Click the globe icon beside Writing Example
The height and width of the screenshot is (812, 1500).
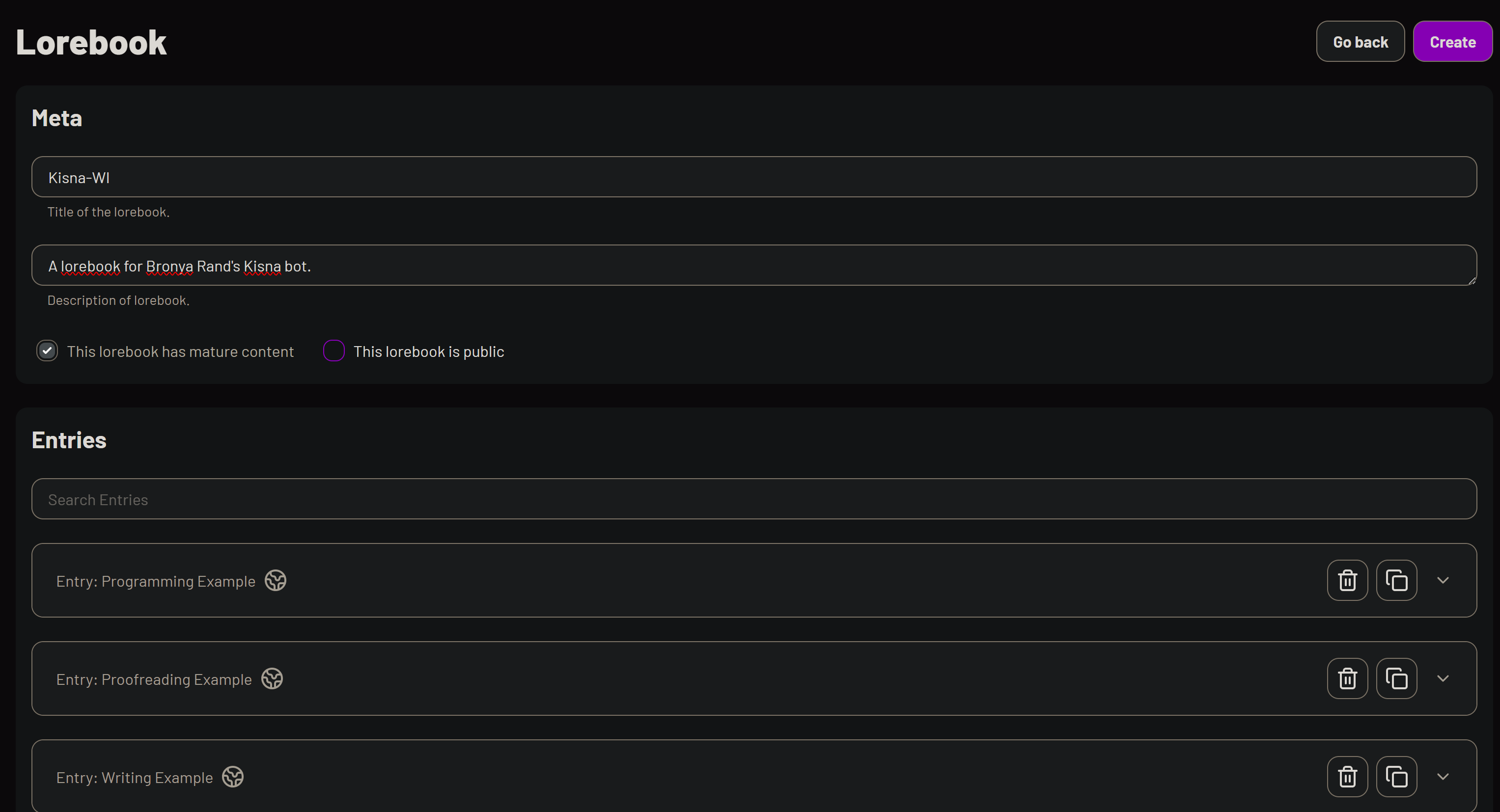(x=233, y=777)
